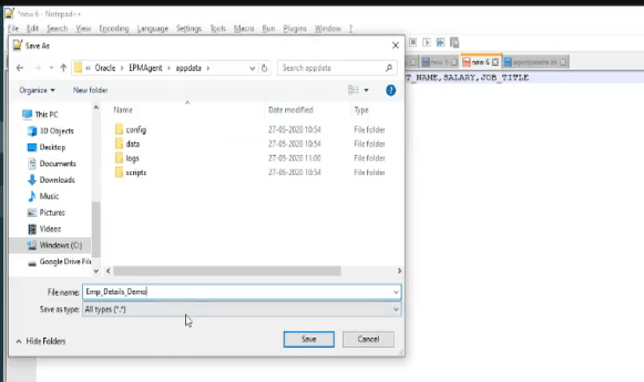Sort files by Type column
The height and width of the screenshot is (382, 644).
click(x=361, y=110)
